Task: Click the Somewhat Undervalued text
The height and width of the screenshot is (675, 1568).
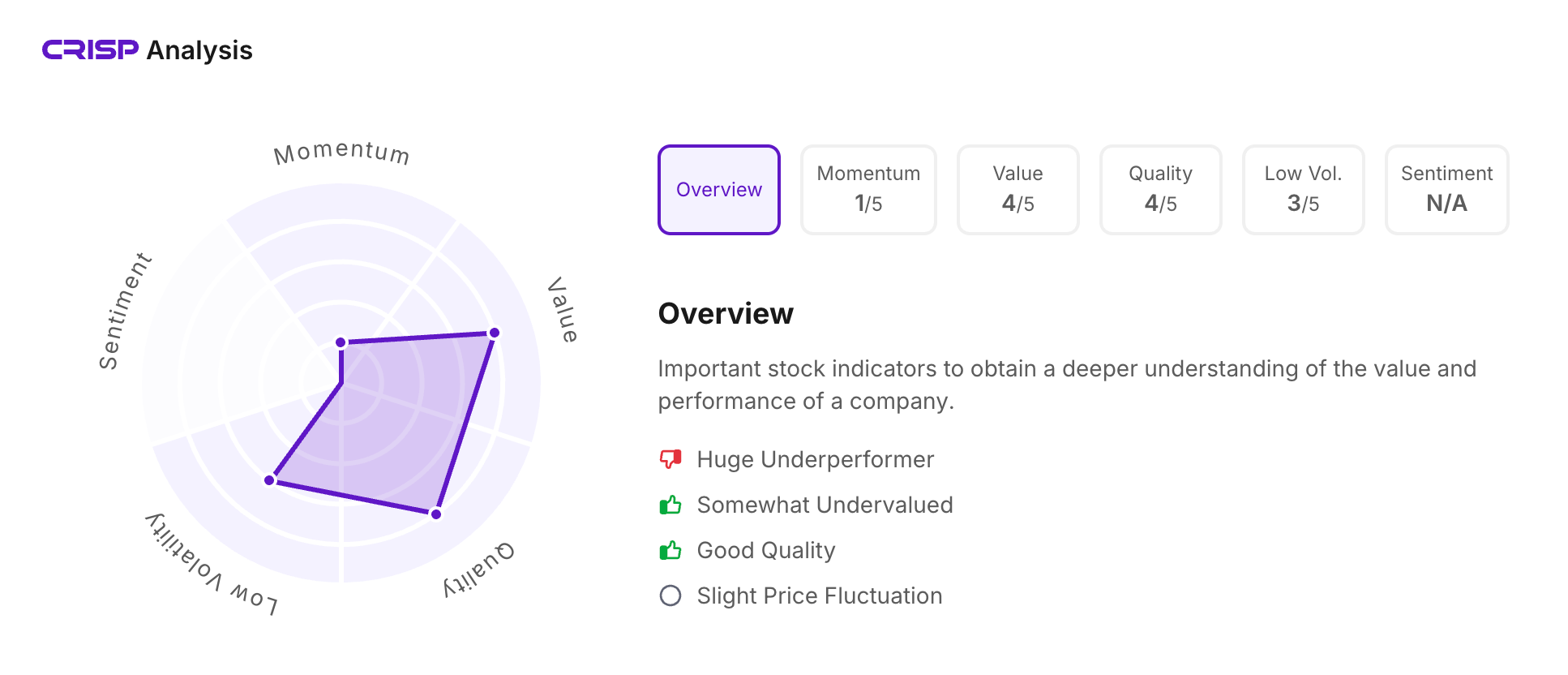Action: tap(825, 505)
